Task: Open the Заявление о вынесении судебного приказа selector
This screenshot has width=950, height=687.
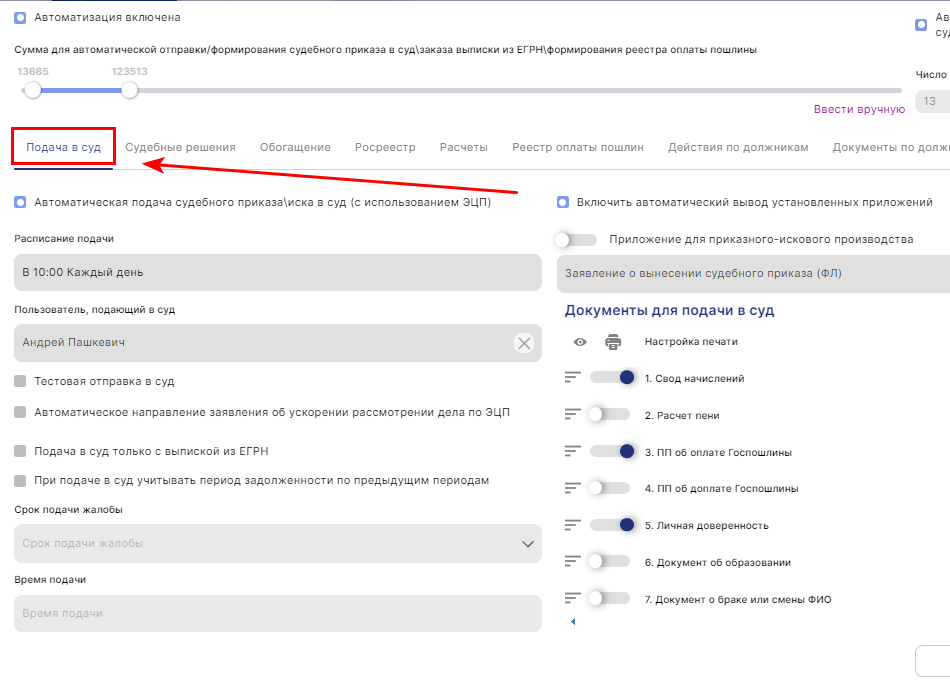Action: [752, 273]
